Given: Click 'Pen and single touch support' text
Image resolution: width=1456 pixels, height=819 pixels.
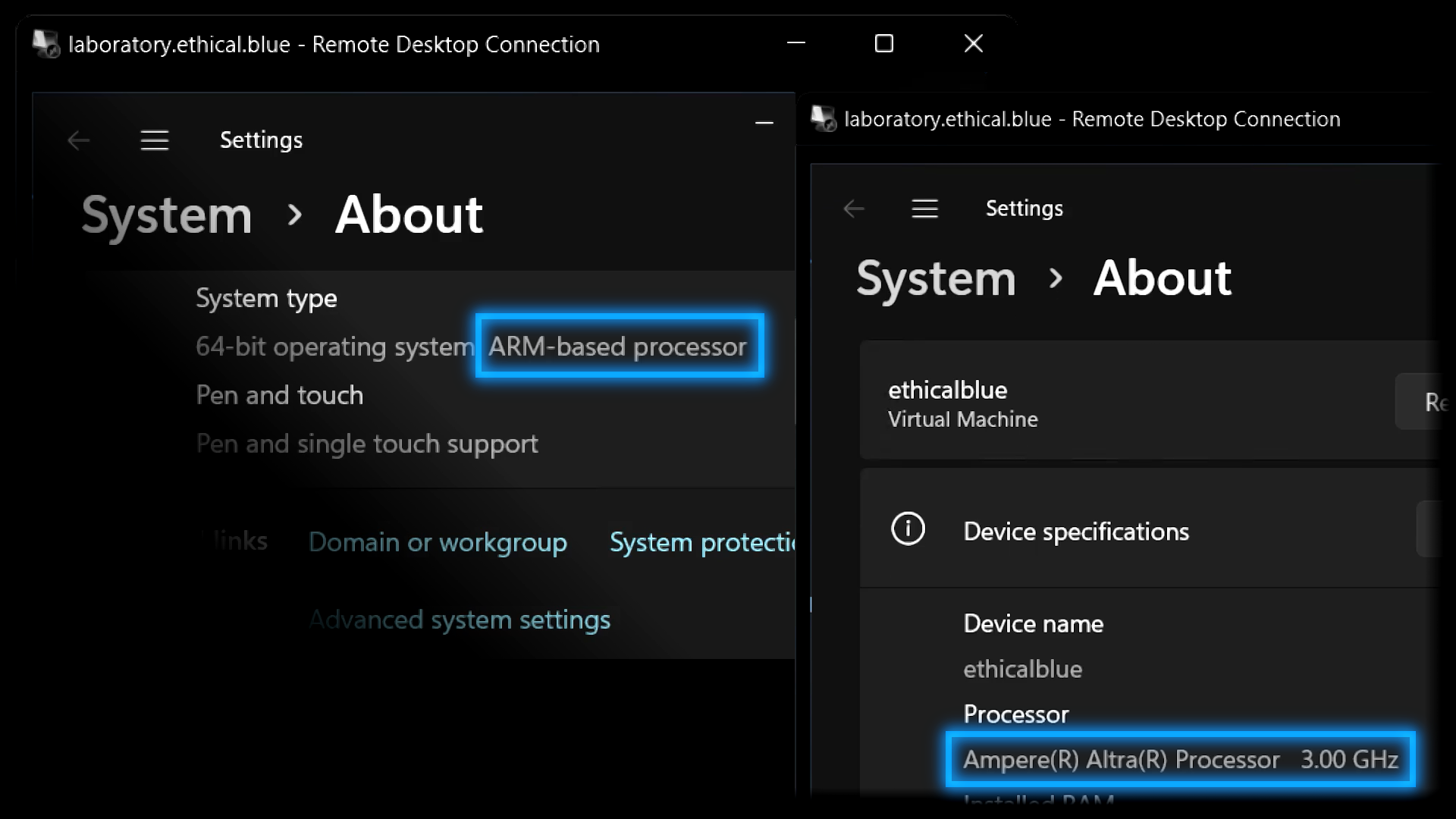Looking at the screenshot, I should 367,444.
